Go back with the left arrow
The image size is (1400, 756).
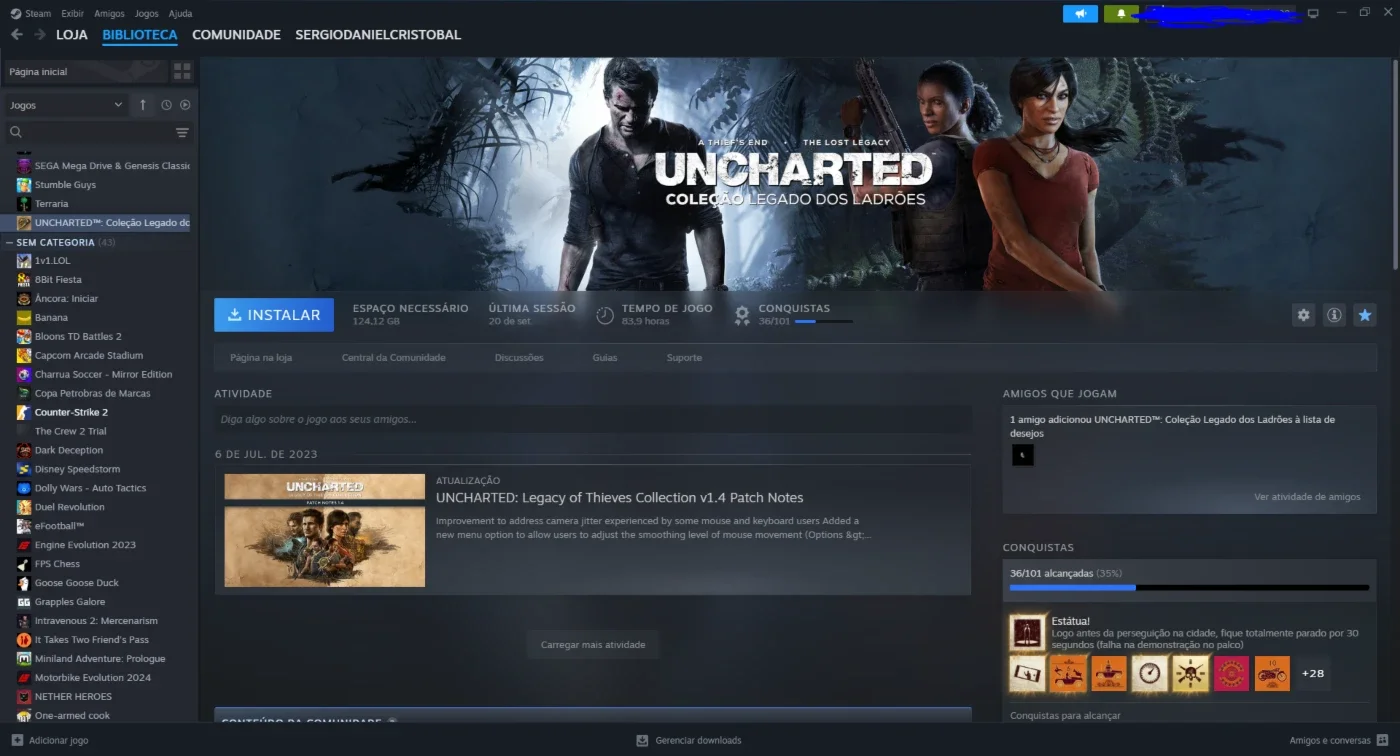point(16,35)
